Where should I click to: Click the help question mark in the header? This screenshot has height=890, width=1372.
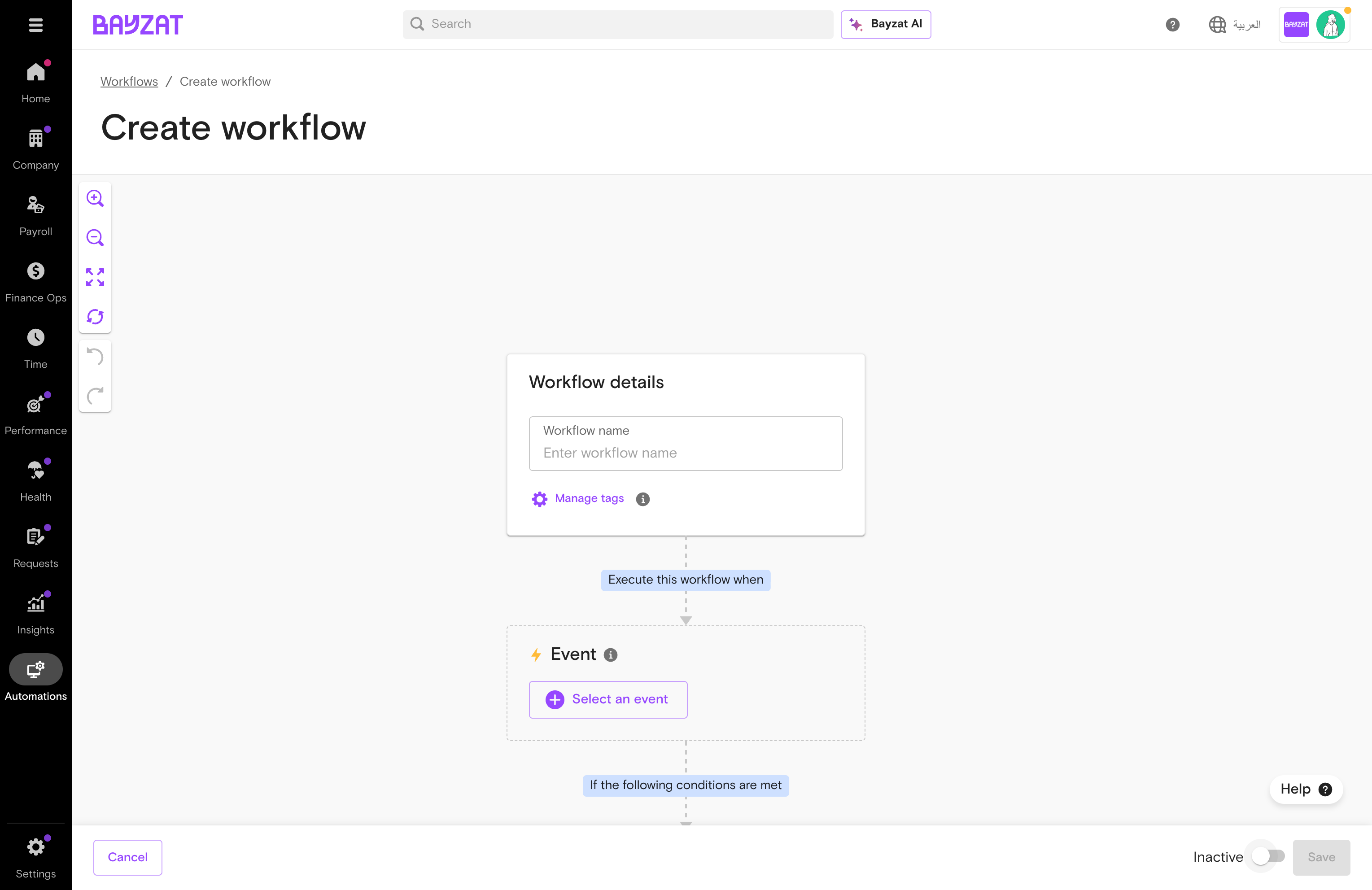coord(1172,24)
